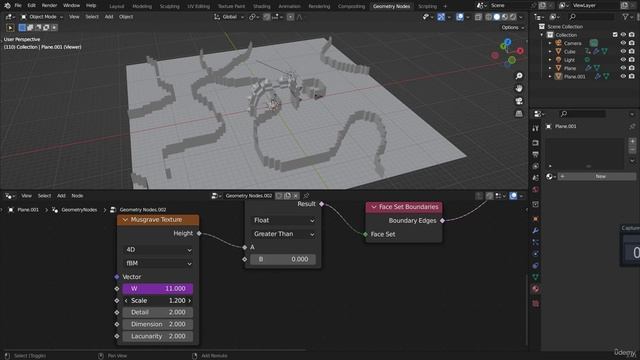This screenshot has height=360, width=640.
Task: Click the Musgrave W value field
Action: 158,289
